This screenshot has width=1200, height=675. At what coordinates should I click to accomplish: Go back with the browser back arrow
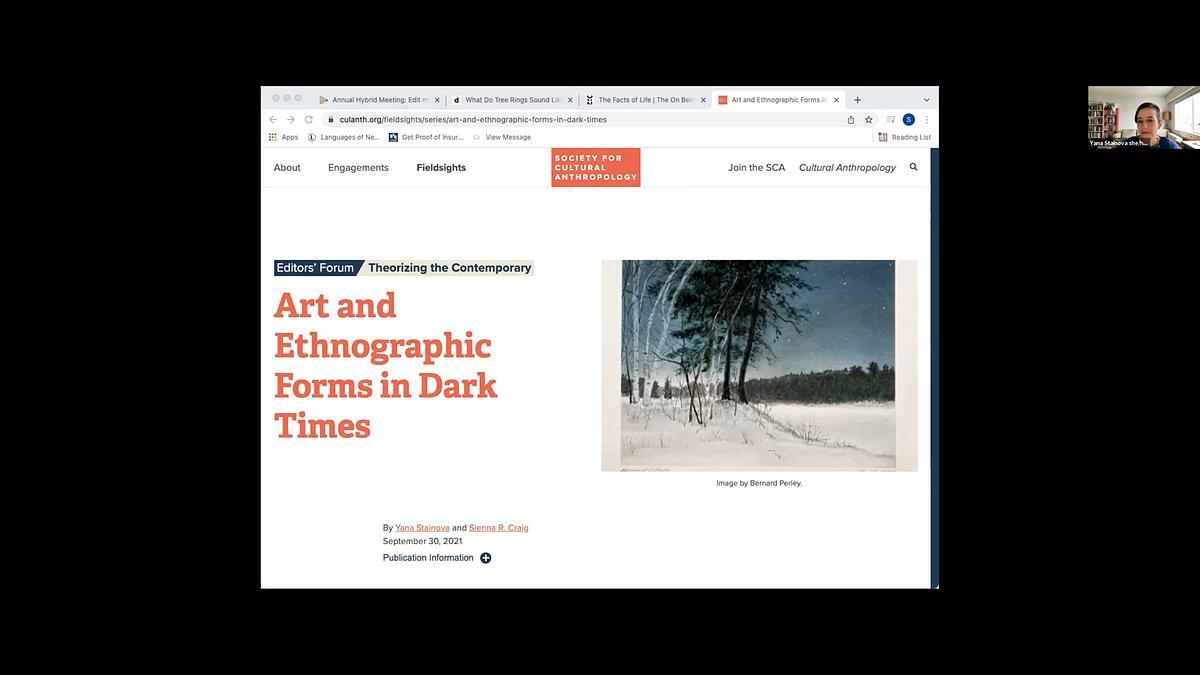tap(273, 119)
